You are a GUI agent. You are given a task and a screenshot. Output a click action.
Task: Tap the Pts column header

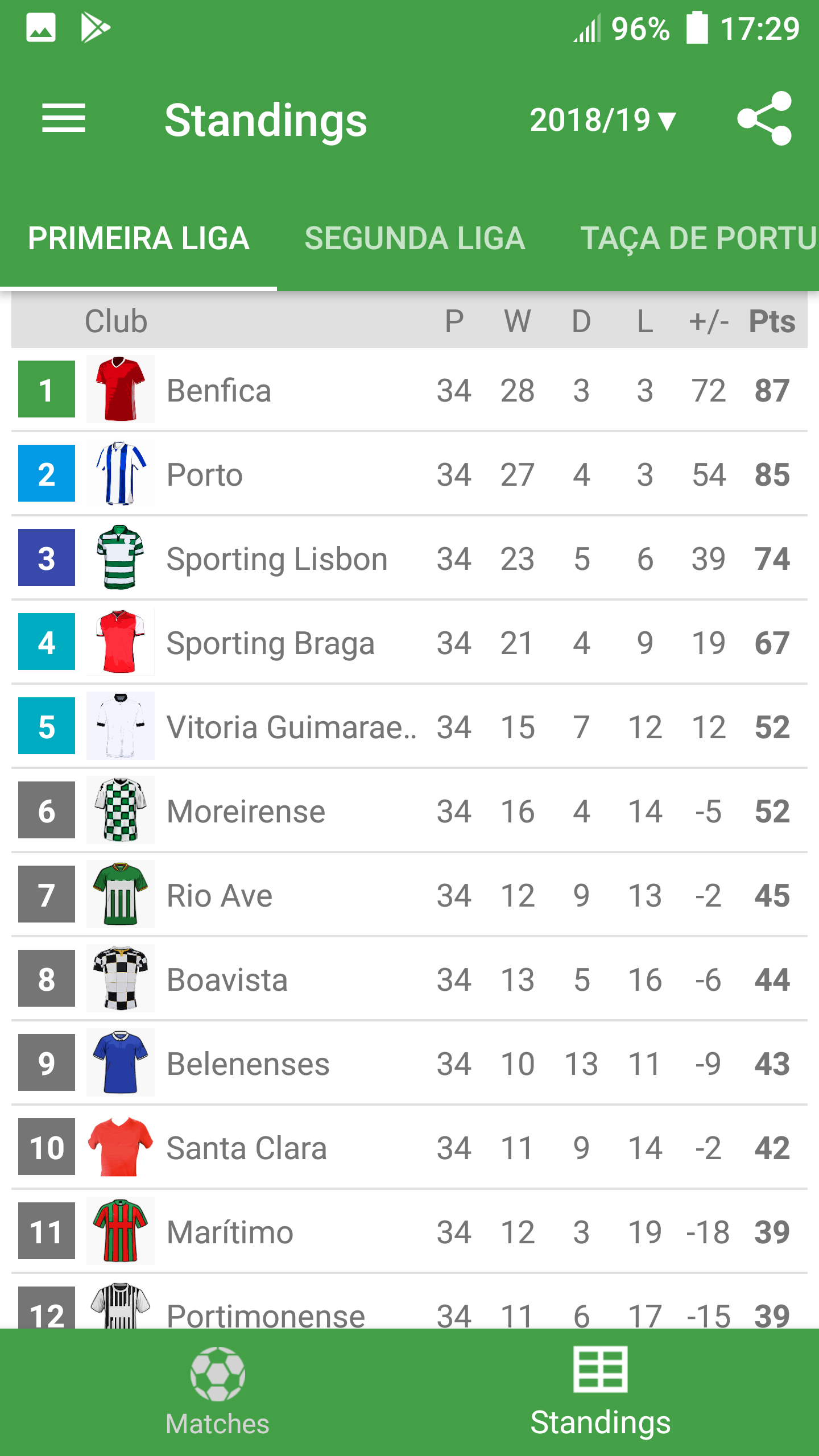click(x=772, y=321)
